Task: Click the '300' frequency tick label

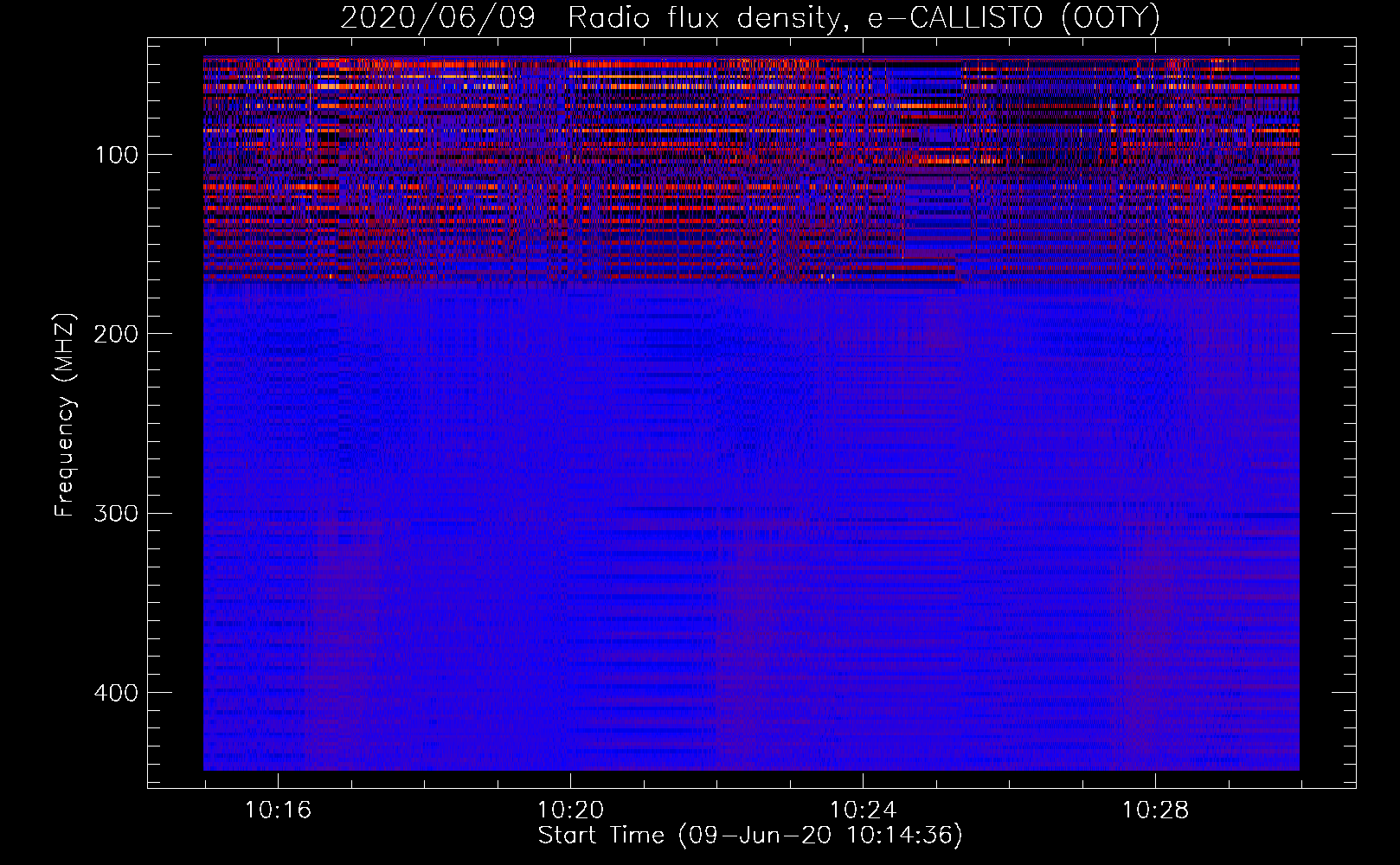Action: 115,514
